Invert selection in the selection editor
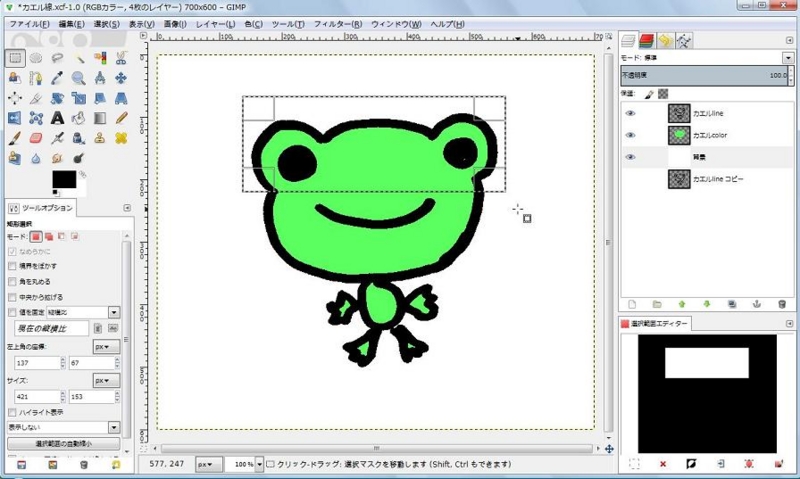800x479 pixels. tap(691, 464)
